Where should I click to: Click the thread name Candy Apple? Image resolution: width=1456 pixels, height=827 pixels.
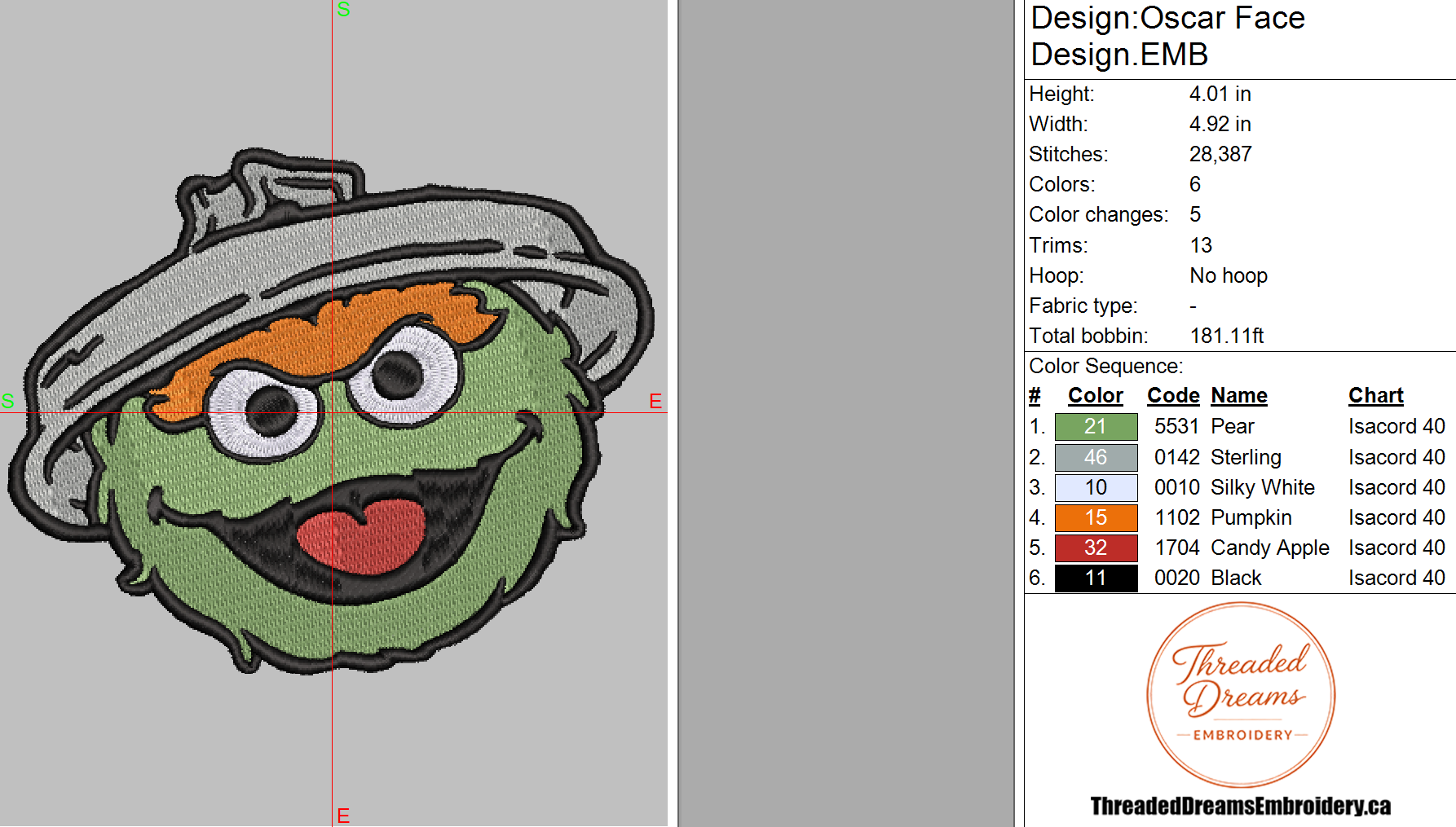coord(1270,548)
